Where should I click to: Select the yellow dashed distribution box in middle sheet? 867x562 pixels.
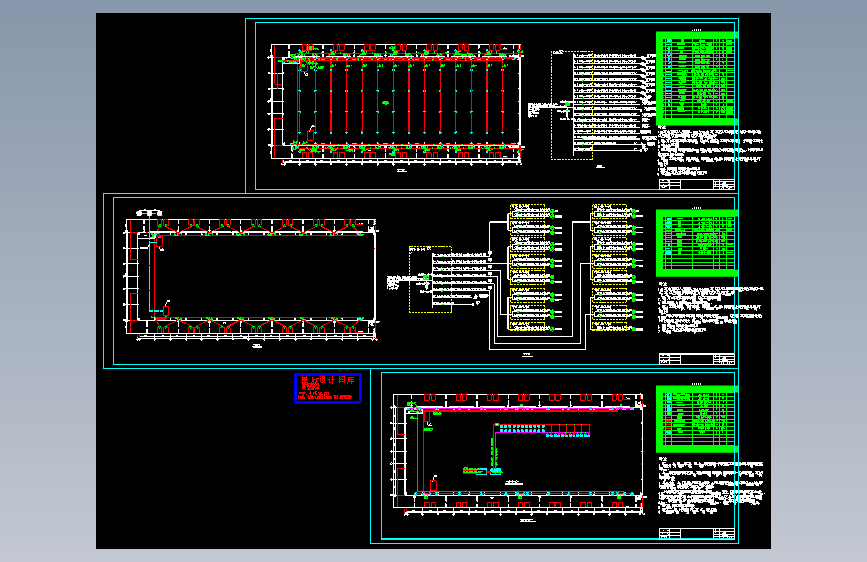(x=430, y=279)
